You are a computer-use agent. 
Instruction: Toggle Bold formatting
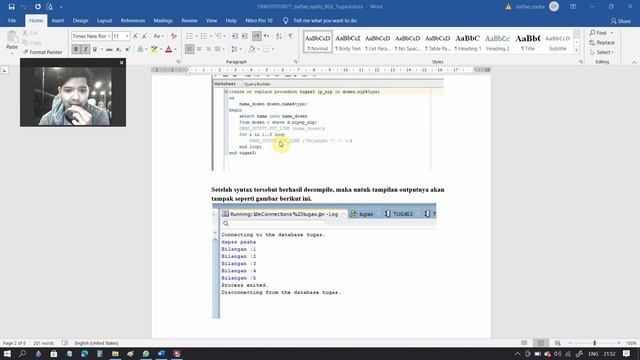[76, 49]
